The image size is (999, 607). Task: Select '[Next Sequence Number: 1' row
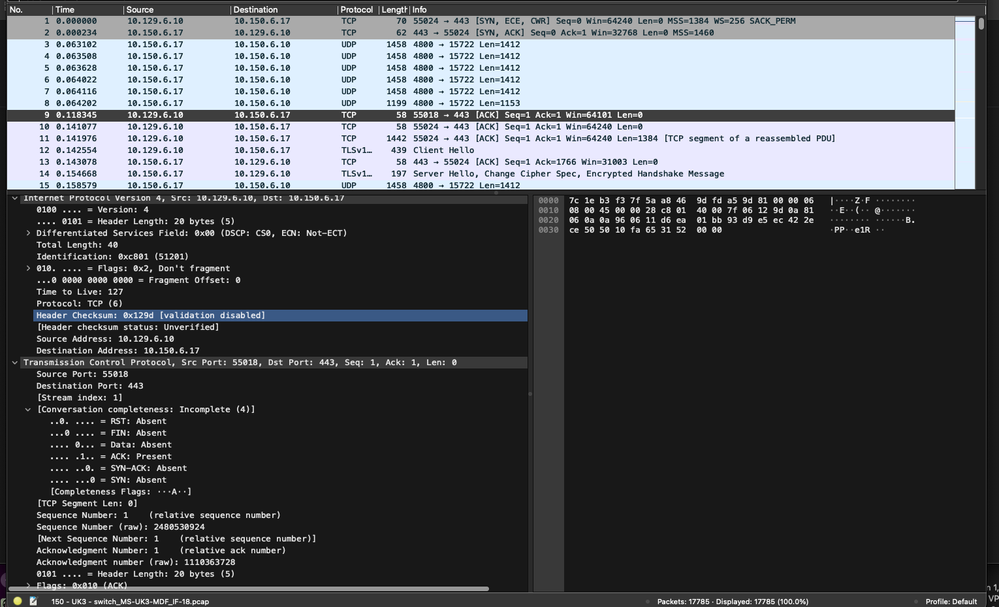click(176, 539)
